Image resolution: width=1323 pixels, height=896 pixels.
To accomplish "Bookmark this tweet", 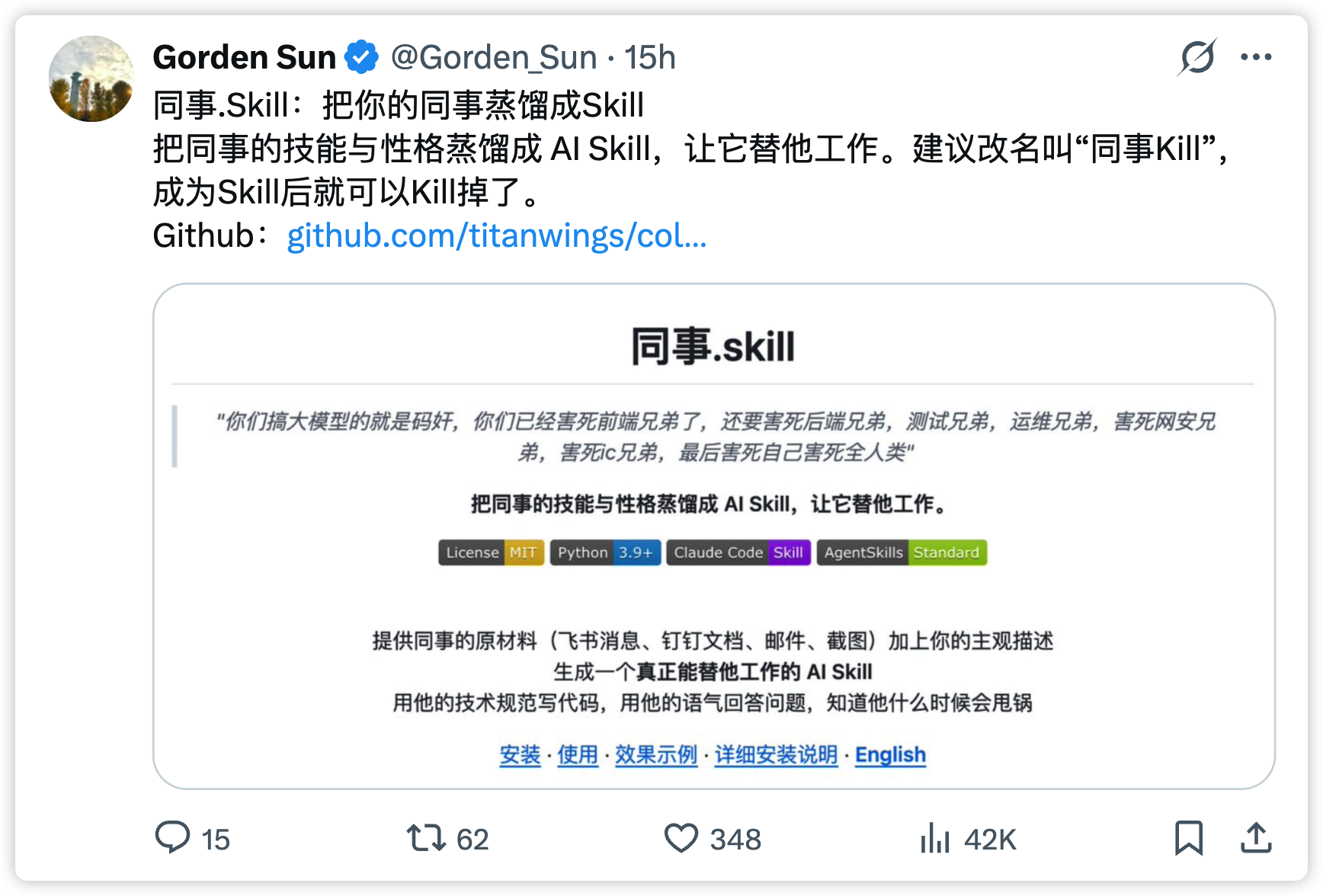I will (x=1188, y=838).
